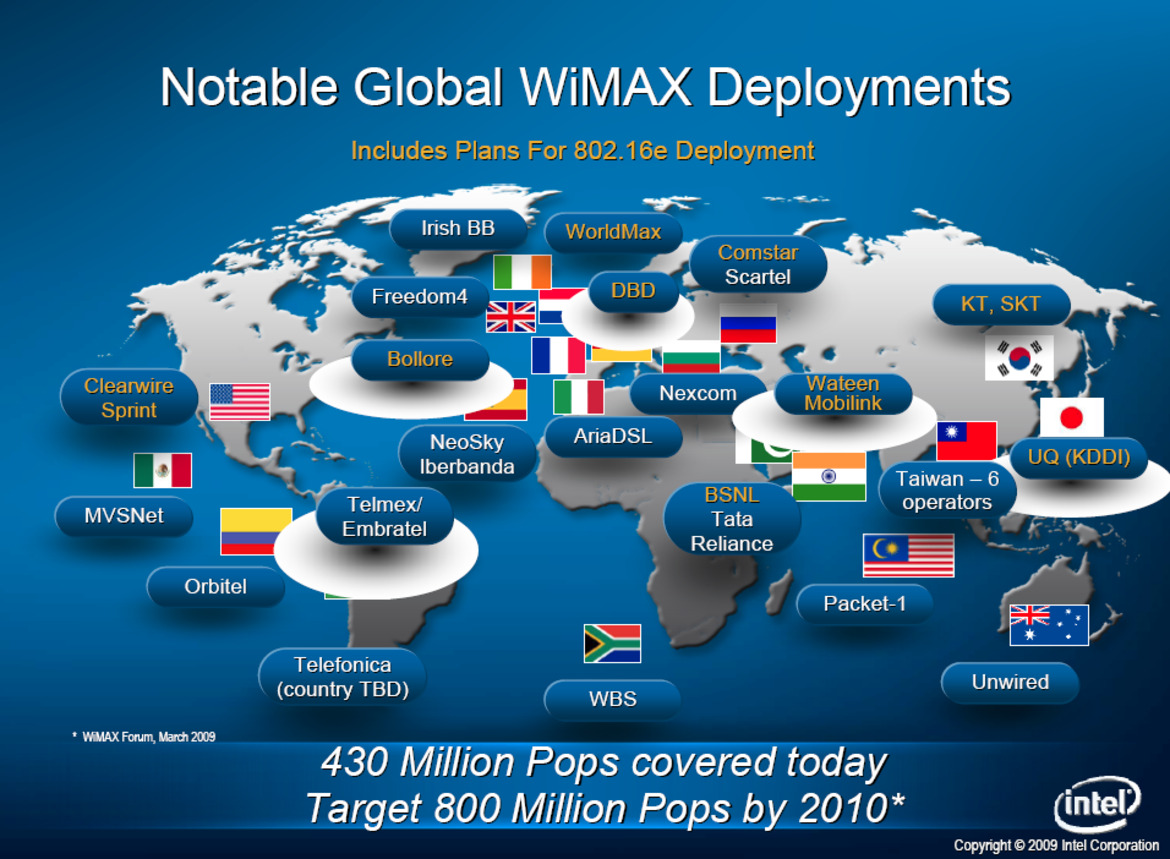
Task: Select the Telefonica (country TBD) label
Action: click(342, 677)
